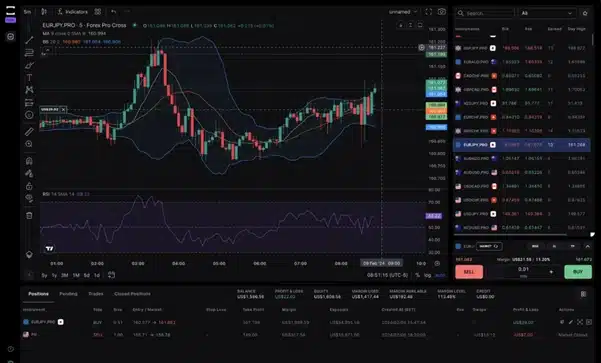Open the object tree layers icon

pos(29,255)
